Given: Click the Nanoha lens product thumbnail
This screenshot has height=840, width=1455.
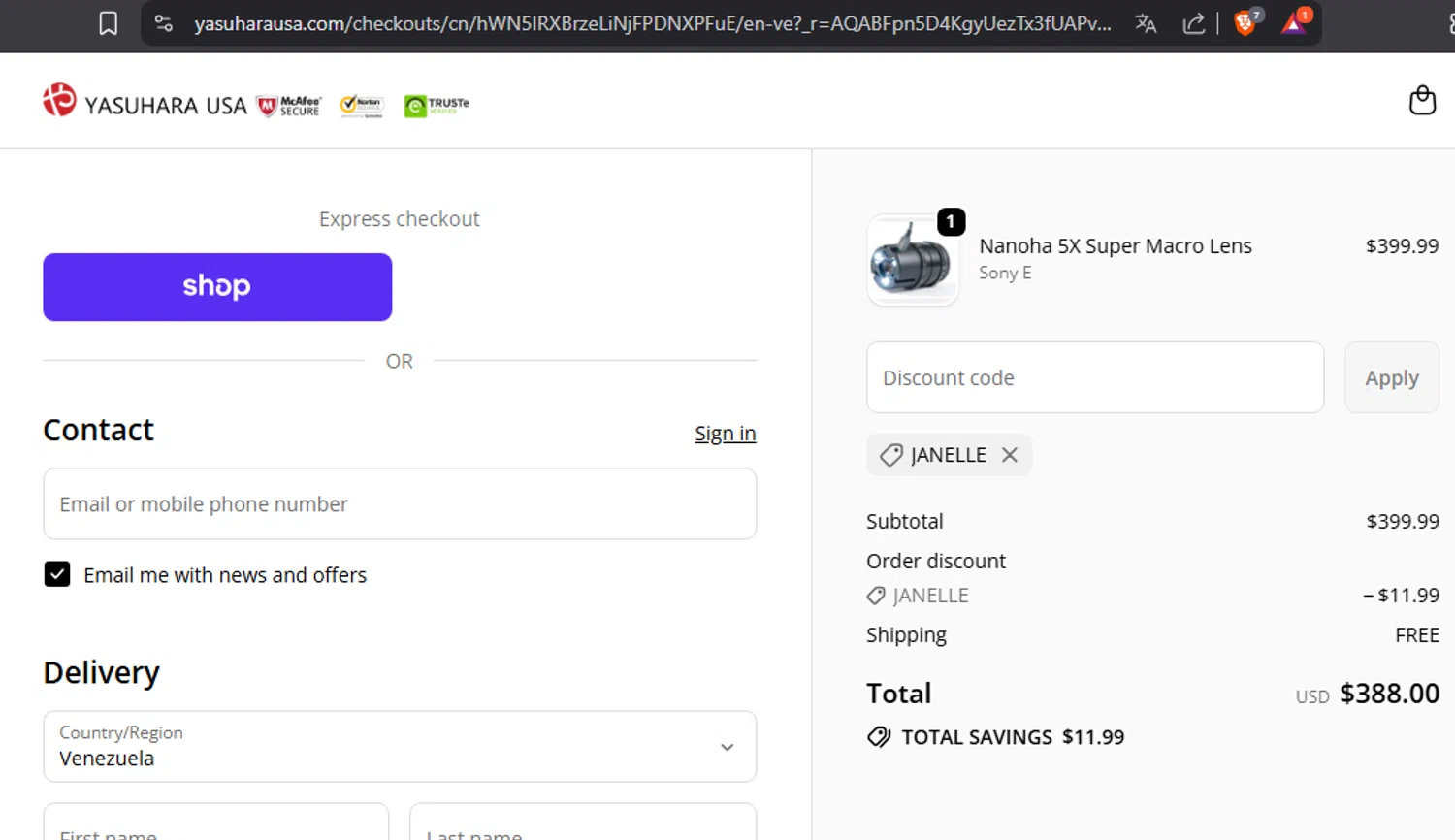Looking at the screenshot, I should tap(912, 260).
